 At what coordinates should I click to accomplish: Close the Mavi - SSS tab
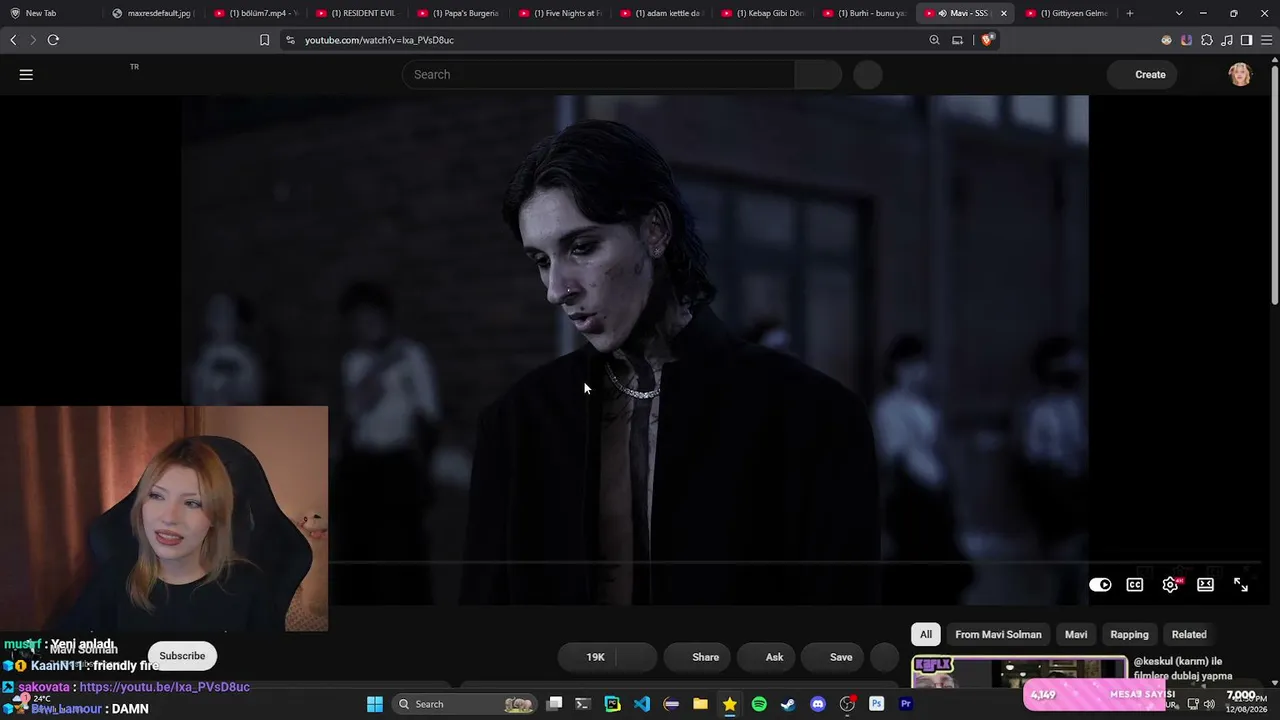pos(1004,13)
